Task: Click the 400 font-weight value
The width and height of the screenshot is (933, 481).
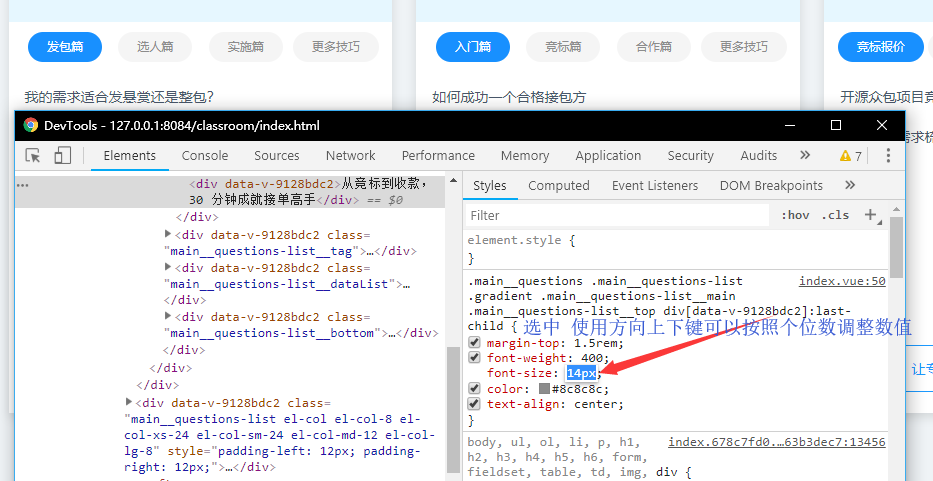Action: 593,358
